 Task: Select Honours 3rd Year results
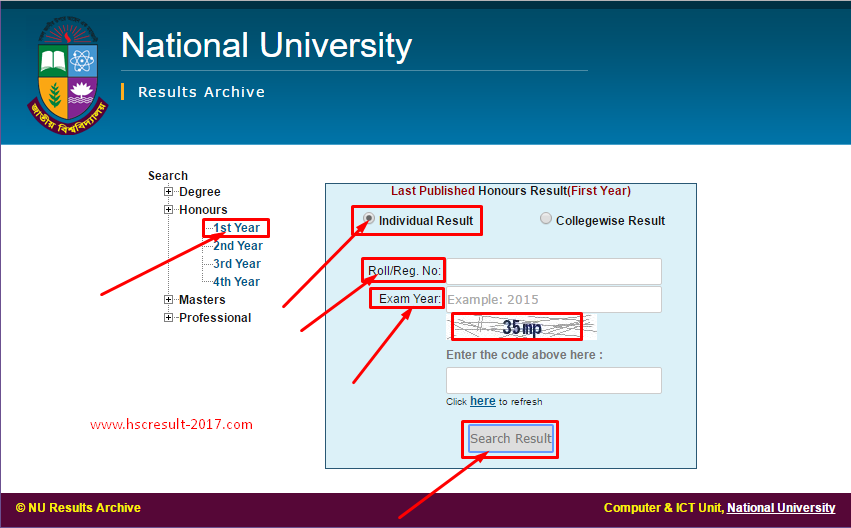(237, 264)
